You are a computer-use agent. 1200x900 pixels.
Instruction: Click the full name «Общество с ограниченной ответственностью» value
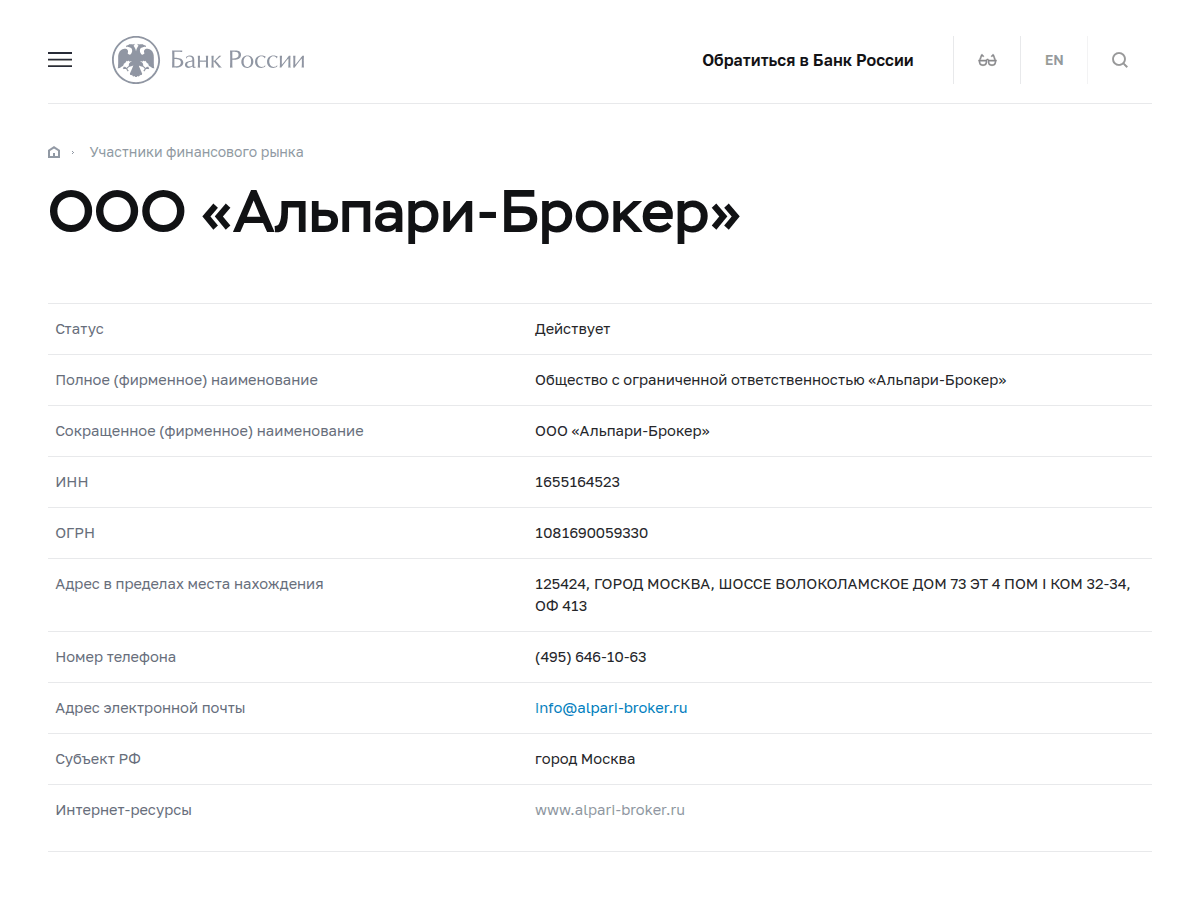[x=770, y=380]
